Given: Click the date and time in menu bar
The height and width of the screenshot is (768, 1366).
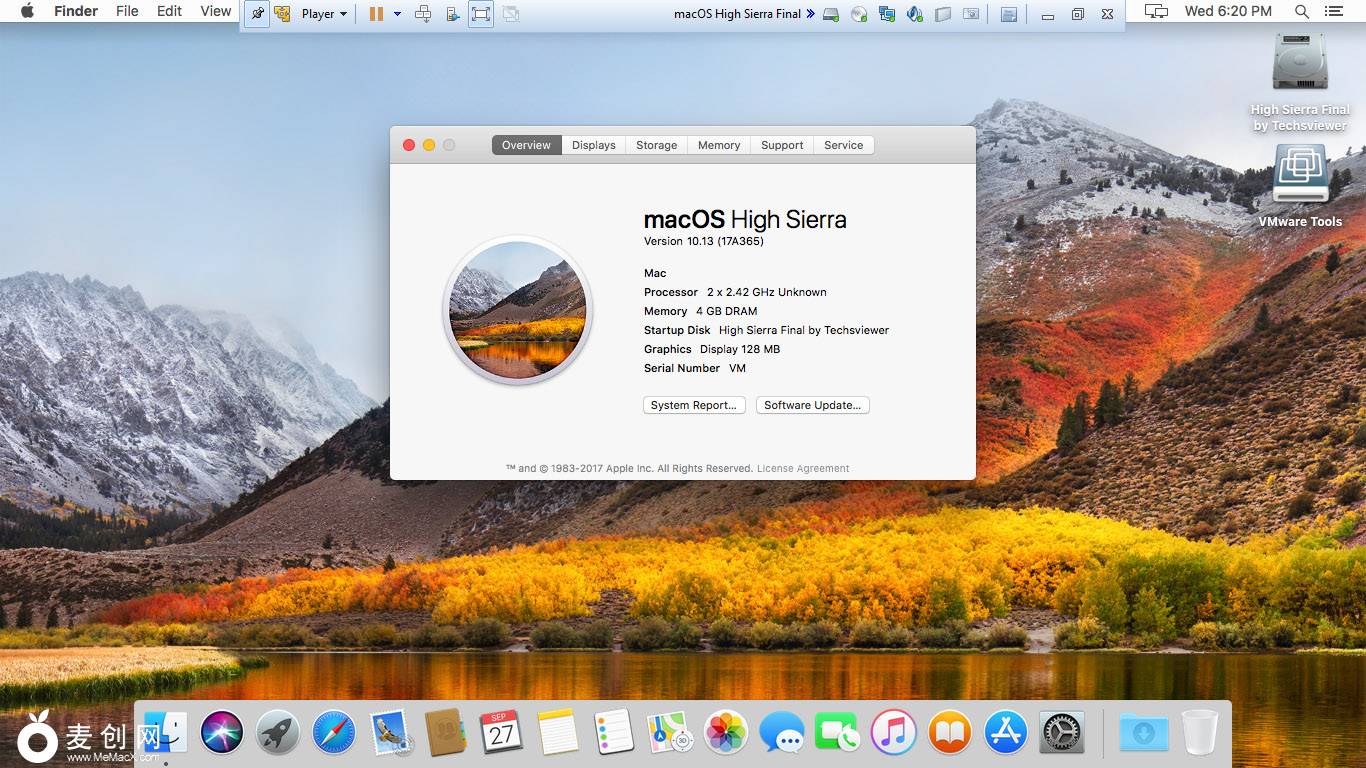Looking at the screenshot, I should click(1228, 11).
